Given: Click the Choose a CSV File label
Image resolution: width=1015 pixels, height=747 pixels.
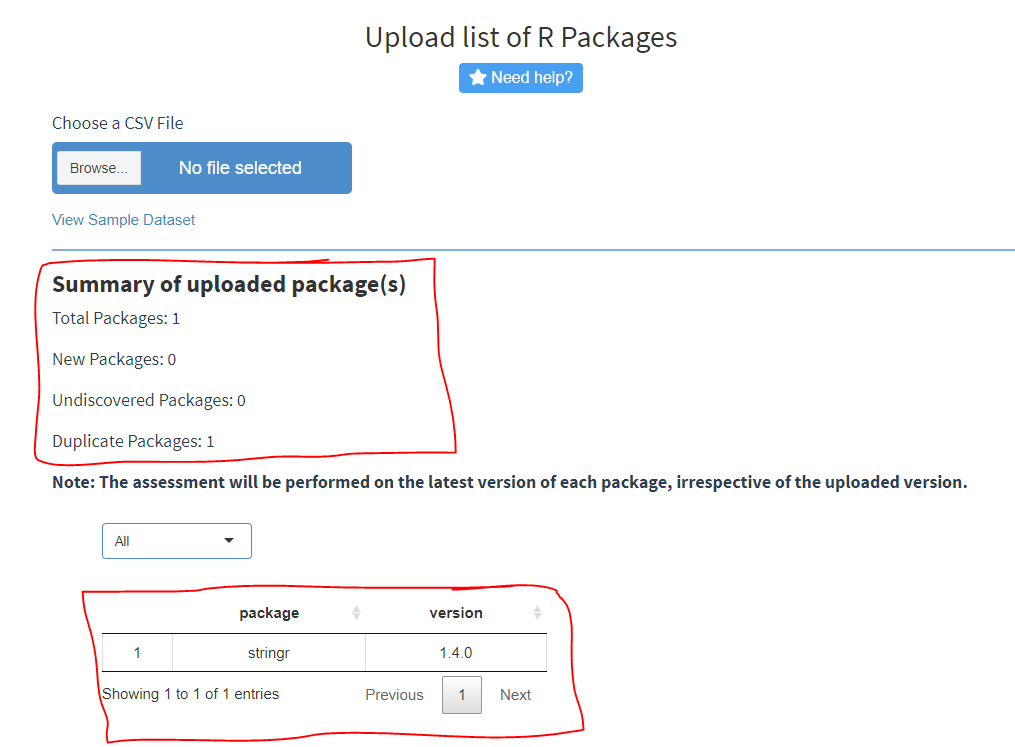Looking at the screenshot, I should tap(117, 122).
